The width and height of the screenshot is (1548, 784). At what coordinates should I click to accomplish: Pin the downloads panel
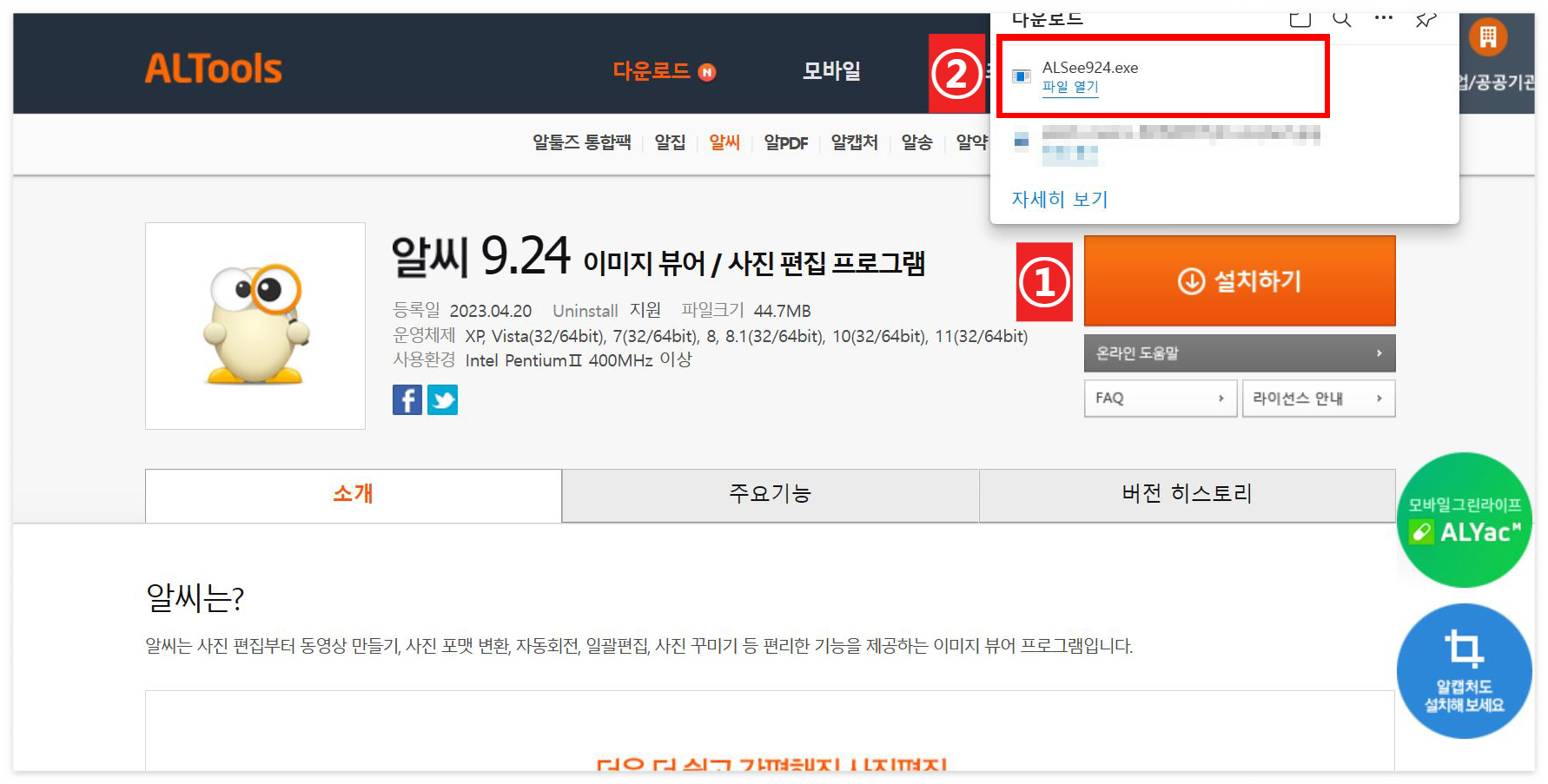click(1426, 19)
